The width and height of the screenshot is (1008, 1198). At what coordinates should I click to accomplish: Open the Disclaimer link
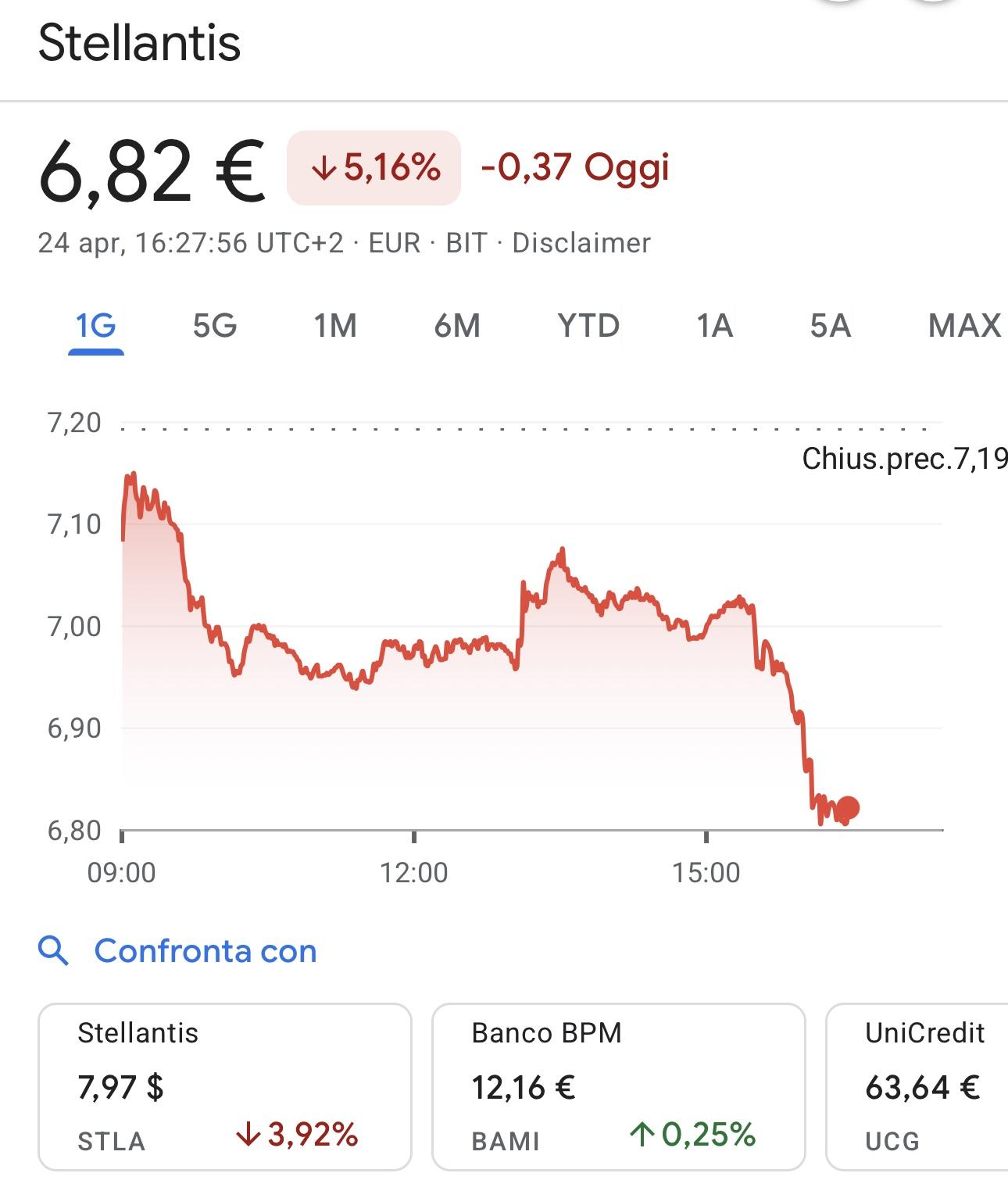(x=581, y=243)
